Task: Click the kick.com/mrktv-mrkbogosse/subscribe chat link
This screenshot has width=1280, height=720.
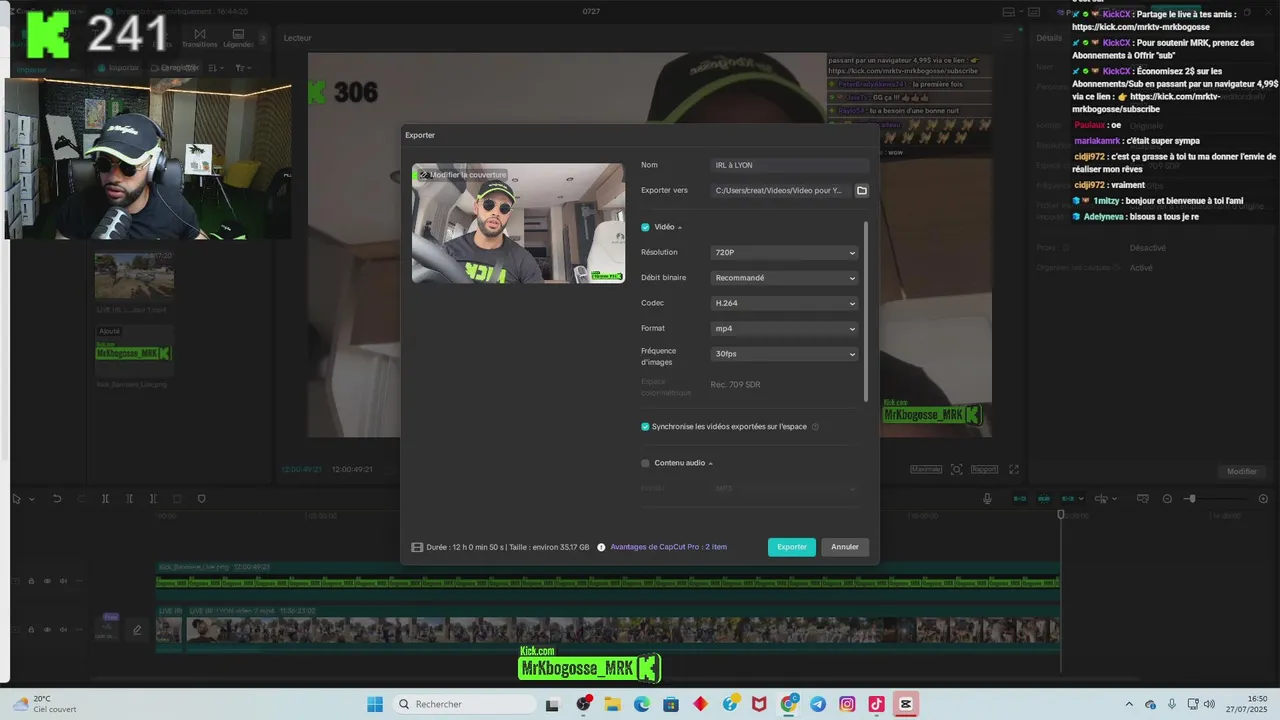Action: 1145,102
